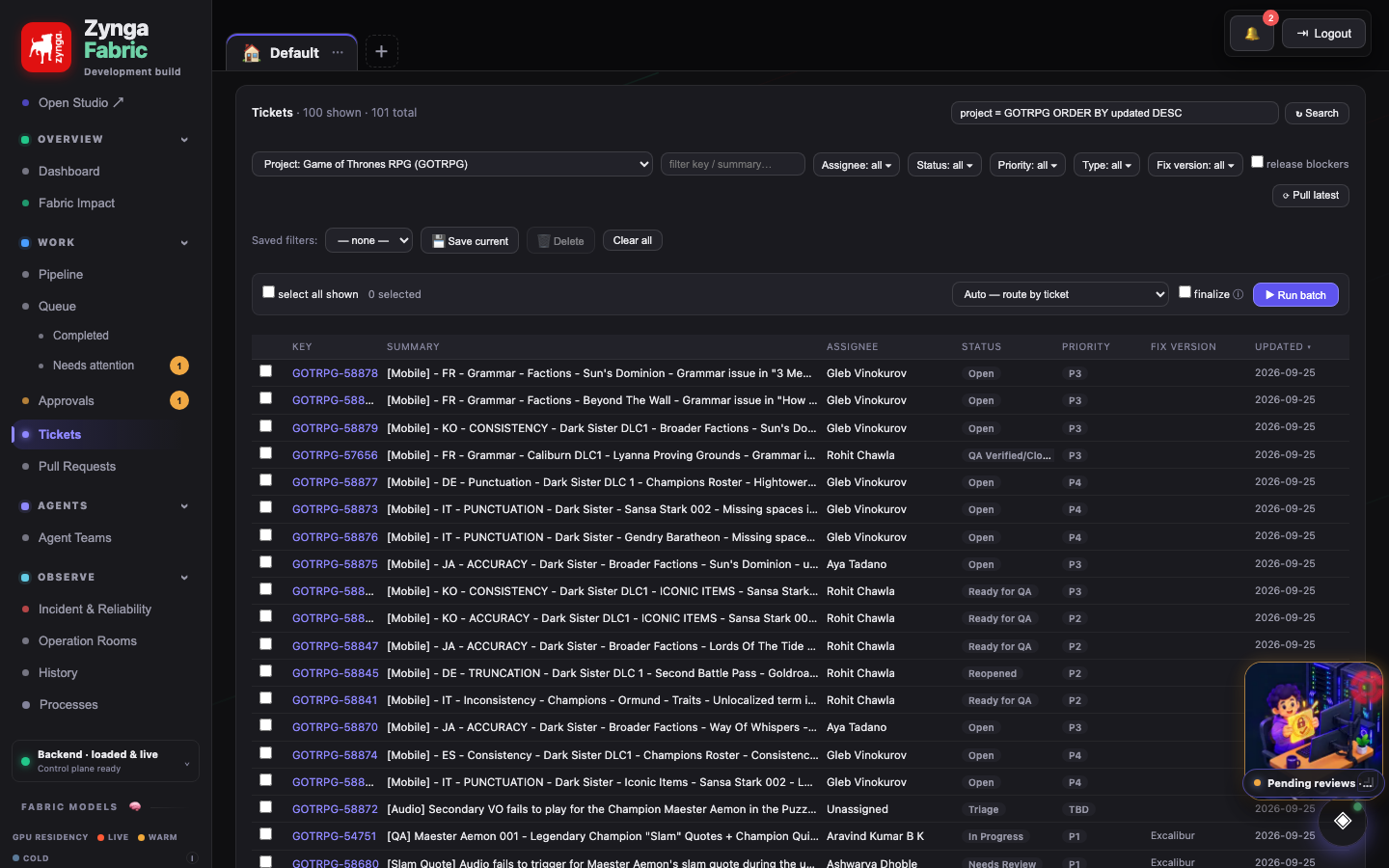Viewport: 1389px width, 868px height.
Task: Start the batch with Run batch
Action: coord(1295,294)
